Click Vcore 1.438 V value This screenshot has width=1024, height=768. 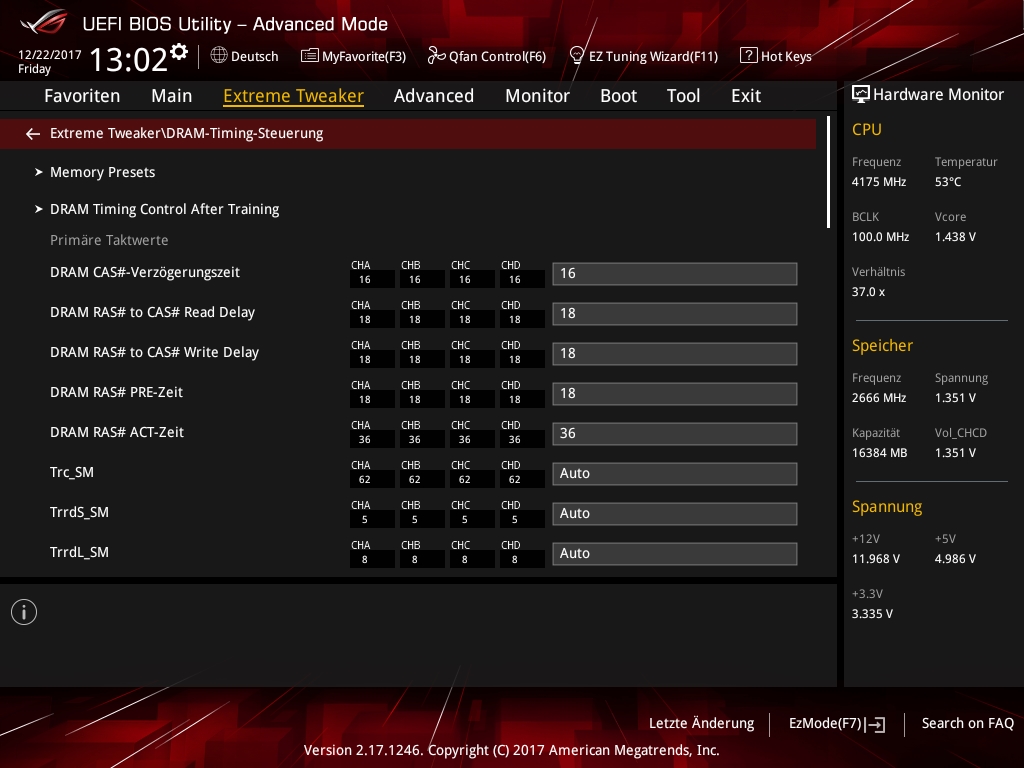pyautogui.click(x=955, y=237)
